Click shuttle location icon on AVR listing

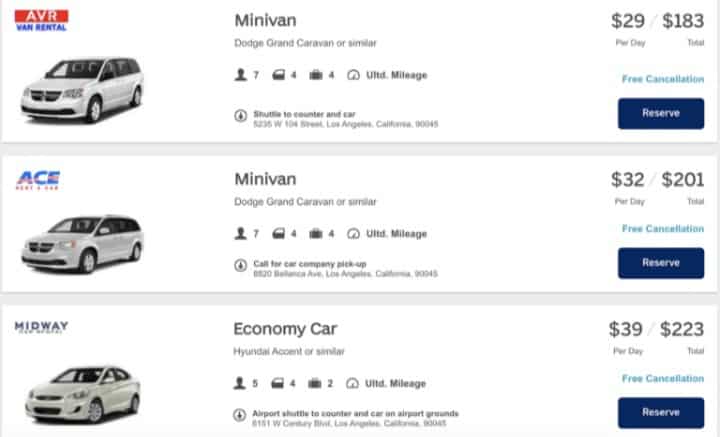coord(241,116)
